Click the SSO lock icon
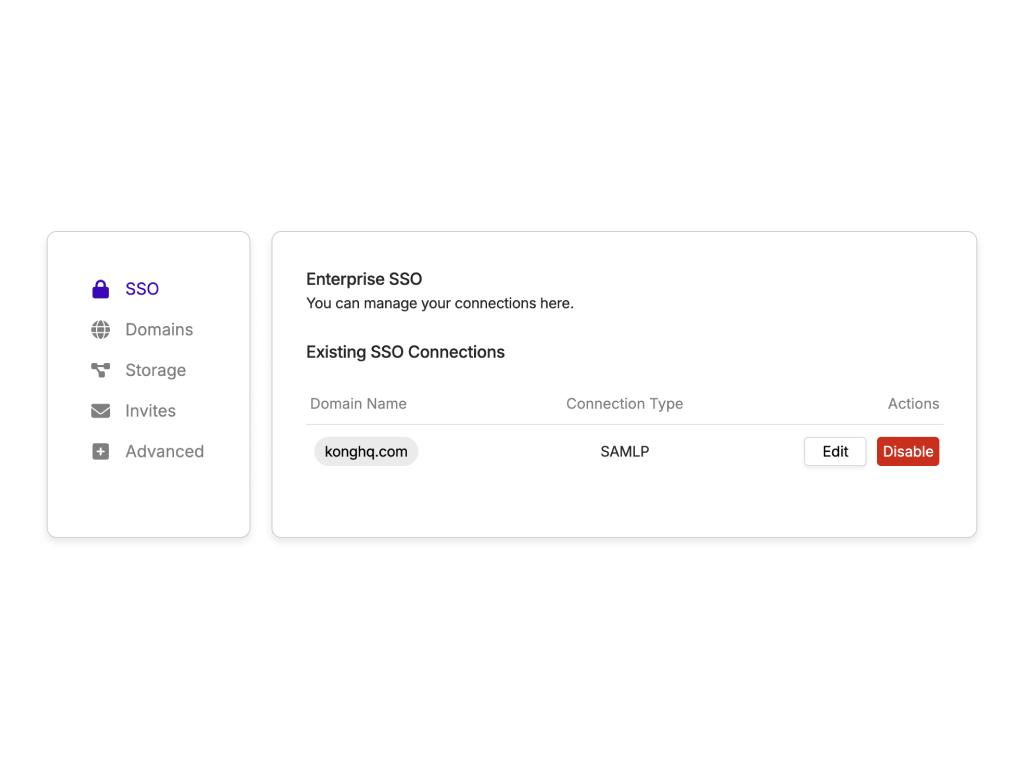 coord(101,289)
